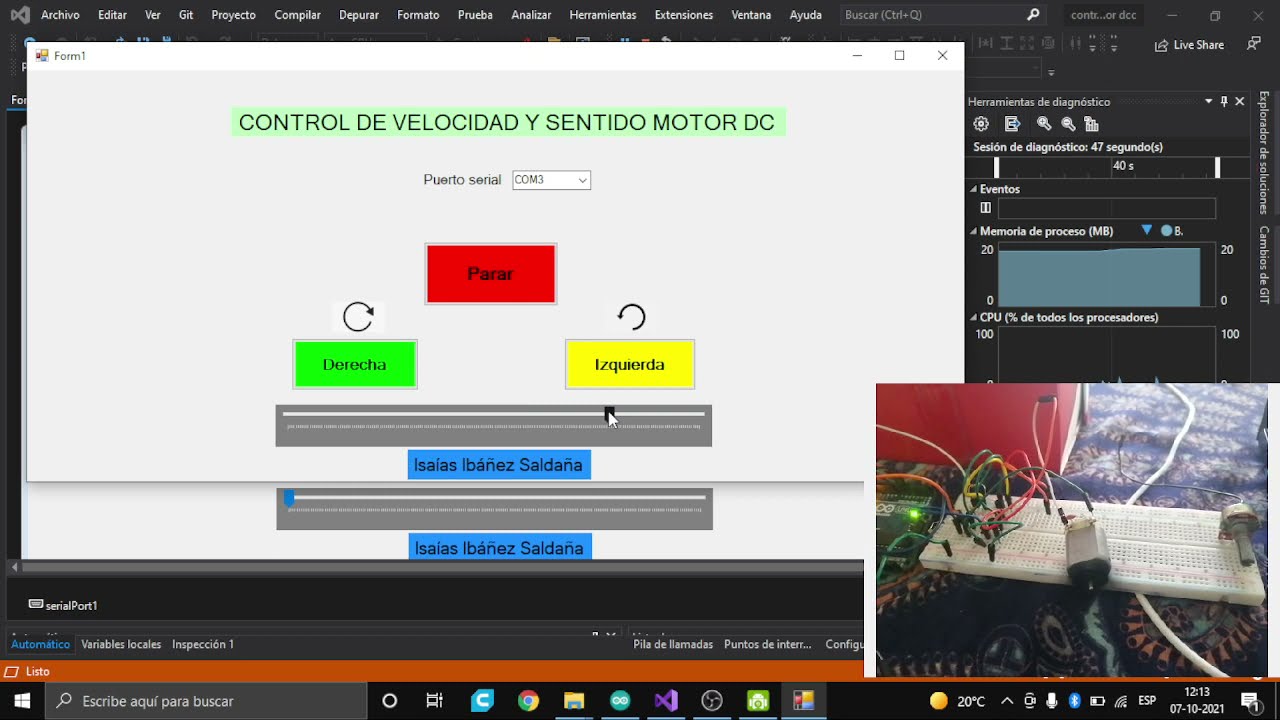The height and width of the screenshot is (720, 1280).
Task: Switch to the Automático tab
Action: coord(41,644)
